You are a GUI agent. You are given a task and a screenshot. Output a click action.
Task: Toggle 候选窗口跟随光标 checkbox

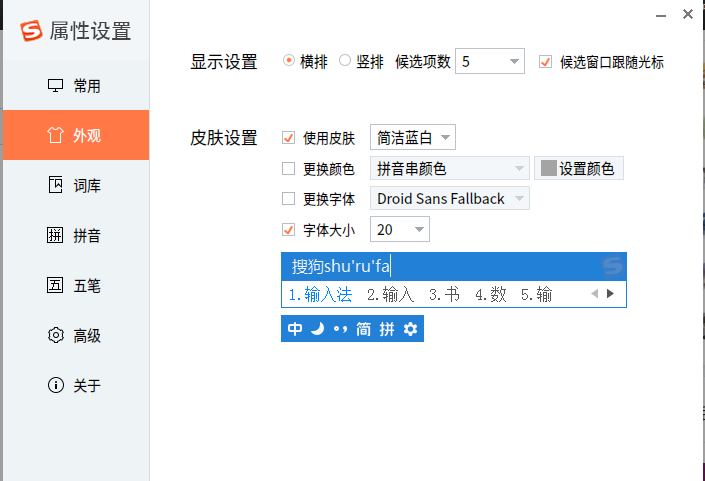click(545, 62)
